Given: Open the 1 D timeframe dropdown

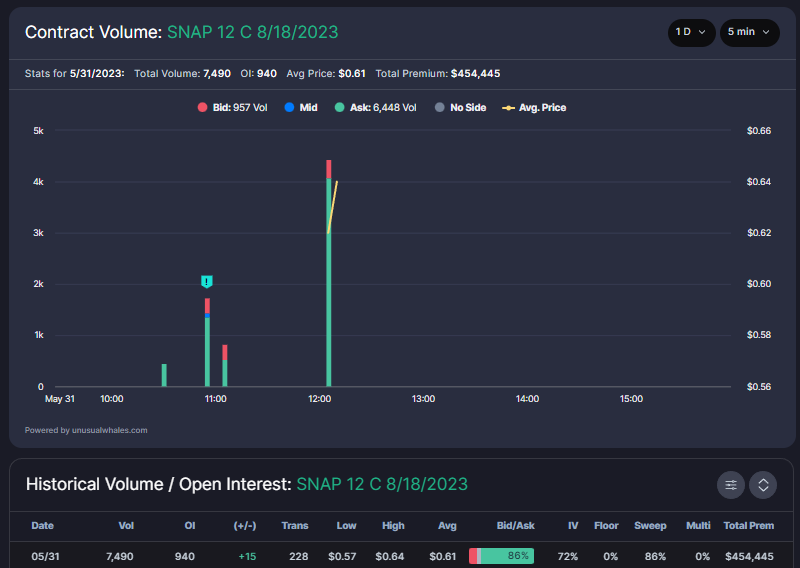Looking at the screenshot, I should click(x=691, y=32).
